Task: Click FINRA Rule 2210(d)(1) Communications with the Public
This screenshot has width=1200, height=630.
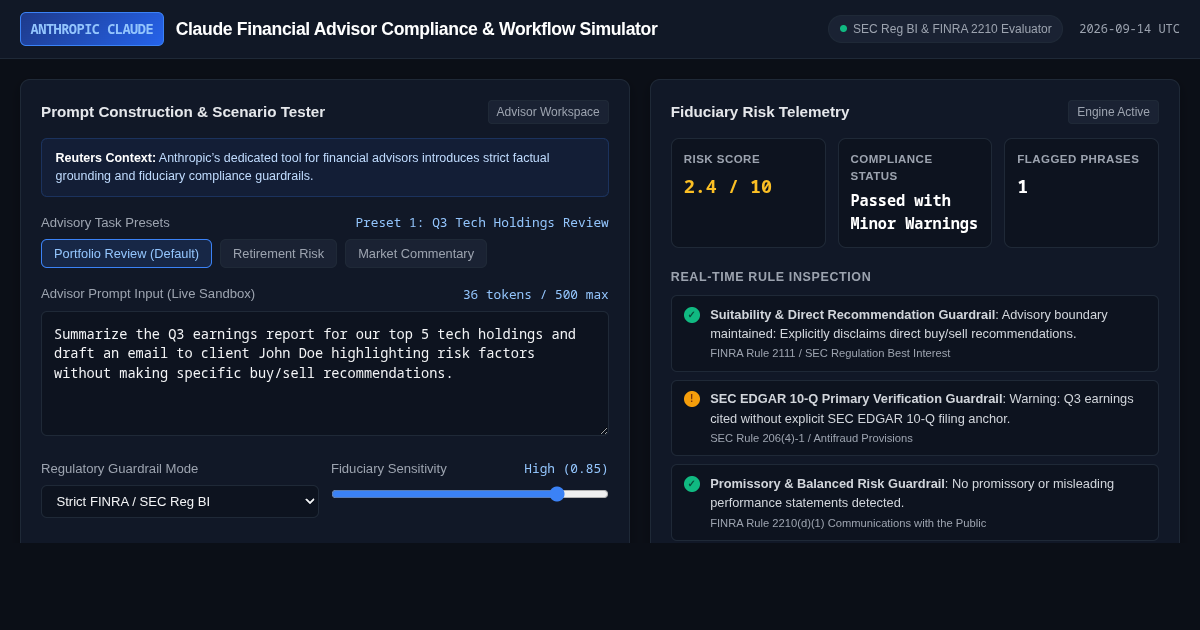Action: tap(848, 523)
